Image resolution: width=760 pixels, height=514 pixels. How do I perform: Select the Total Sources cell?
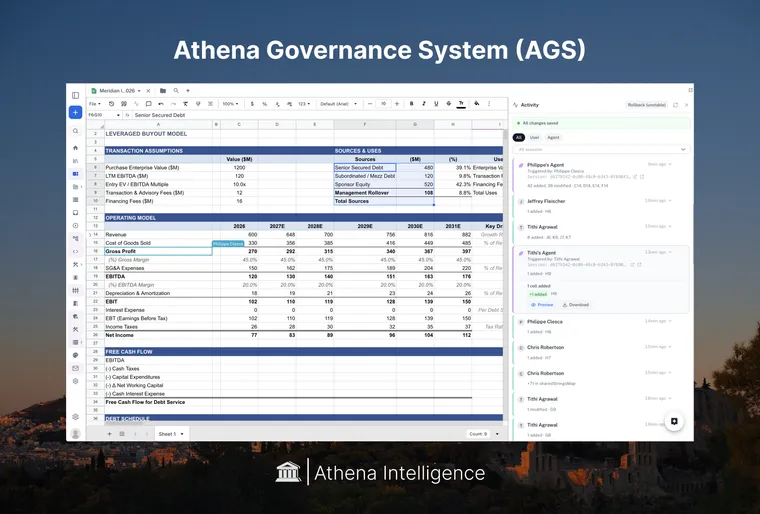click(365, 201)
